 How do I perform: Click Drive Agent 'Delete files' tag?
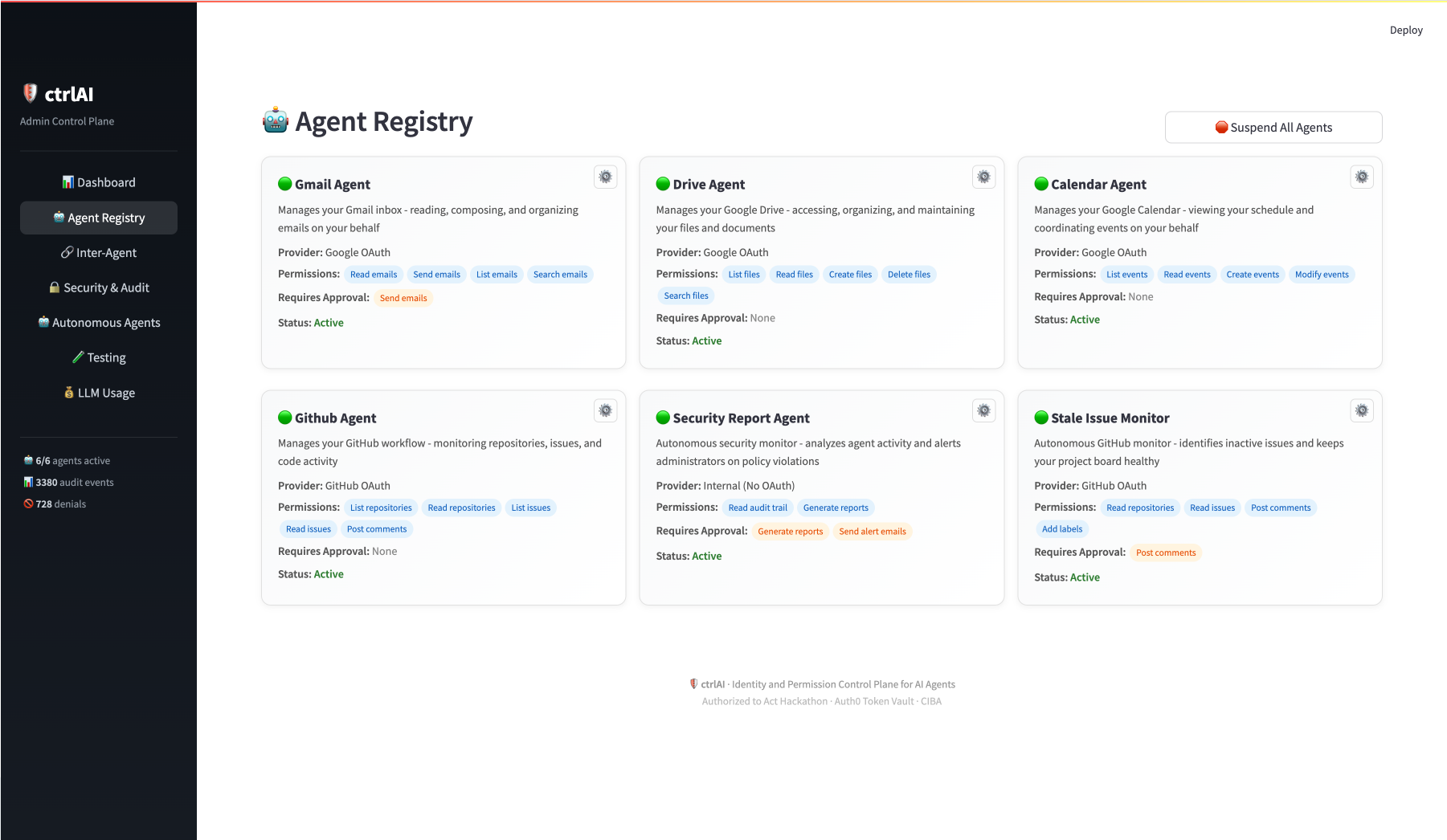pyautogui.click(x=909, y=275)
